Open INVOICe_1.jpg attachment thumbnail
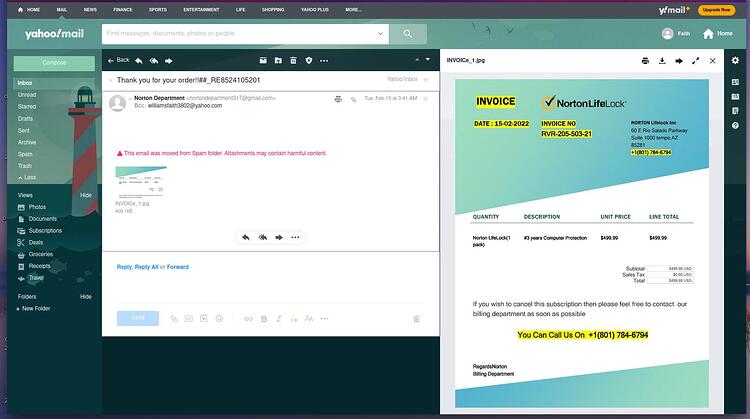Viewport: 750px width, 419px height. [x=141, y=182]
